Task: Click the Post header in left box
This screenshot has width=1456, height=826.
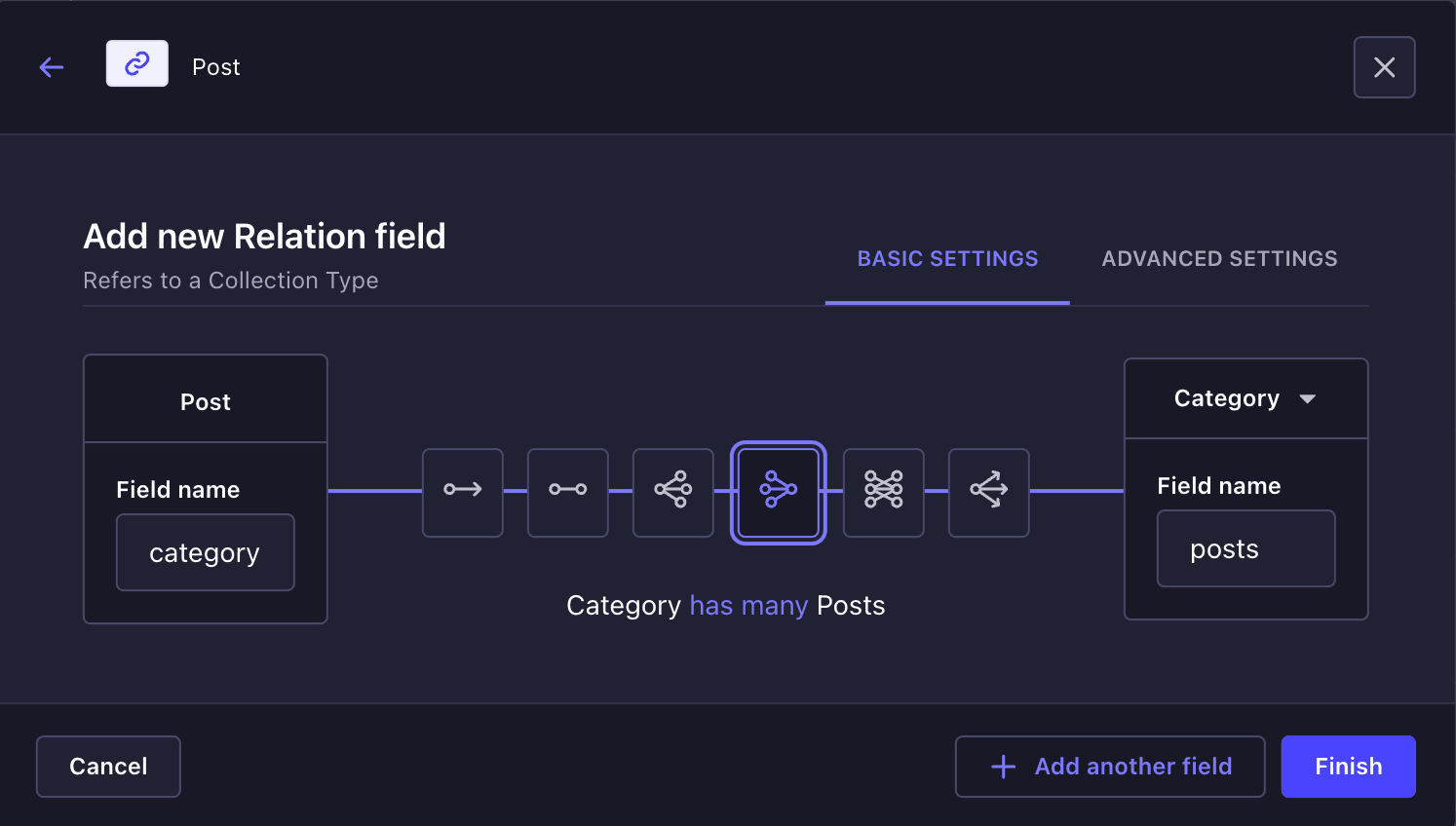Action: pos(206,402)
